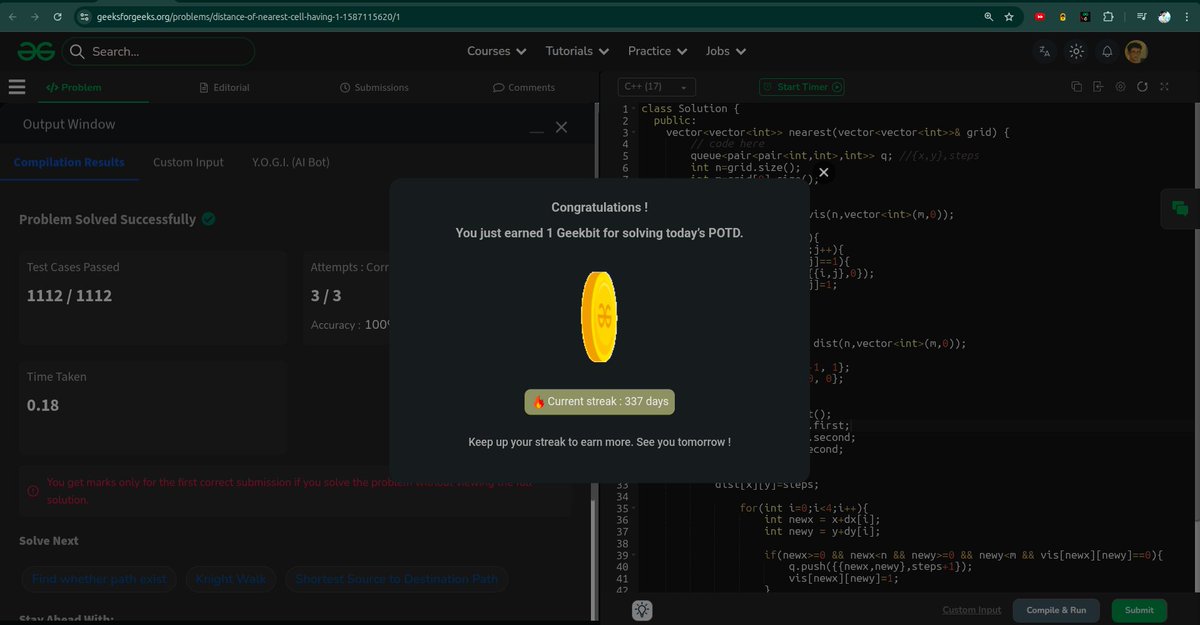Screen dimensions: 1200x625
Task: Click the Time Taken value '0.18'
Action: coord(43,405)
